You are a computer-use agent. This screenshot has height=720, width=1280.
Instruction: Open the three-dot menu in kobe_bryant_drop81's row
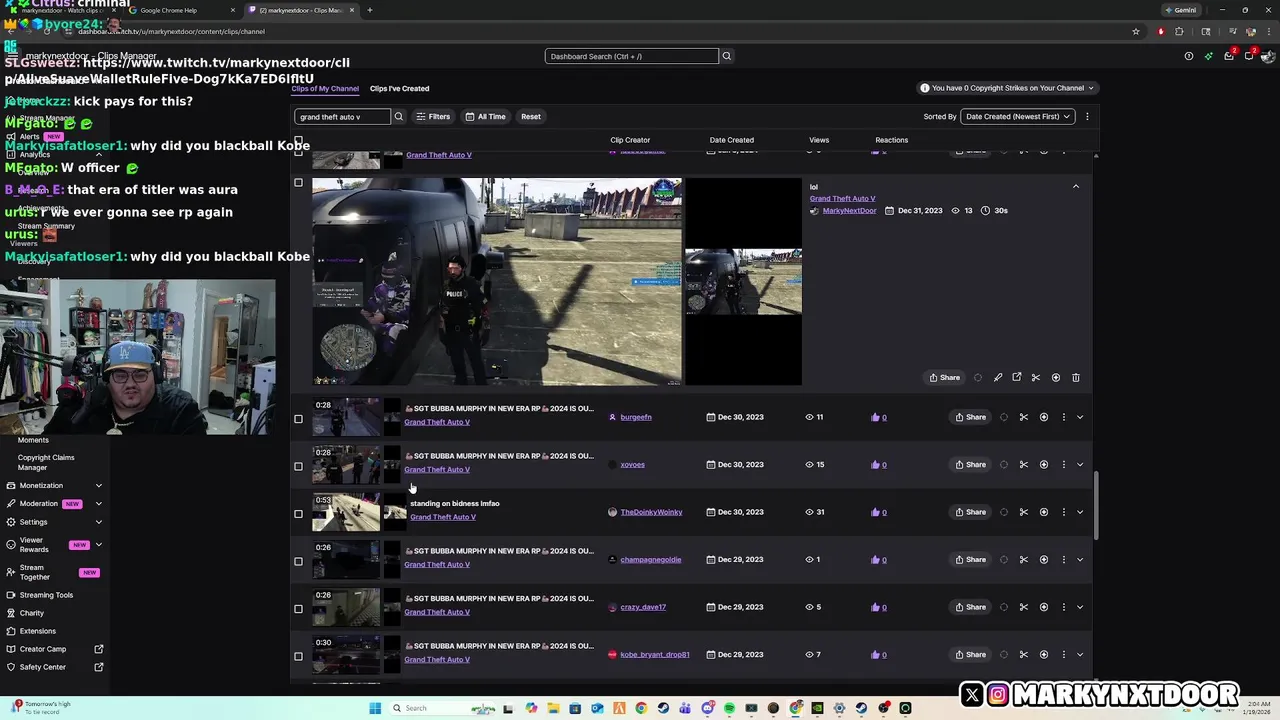click(1063, 654)
